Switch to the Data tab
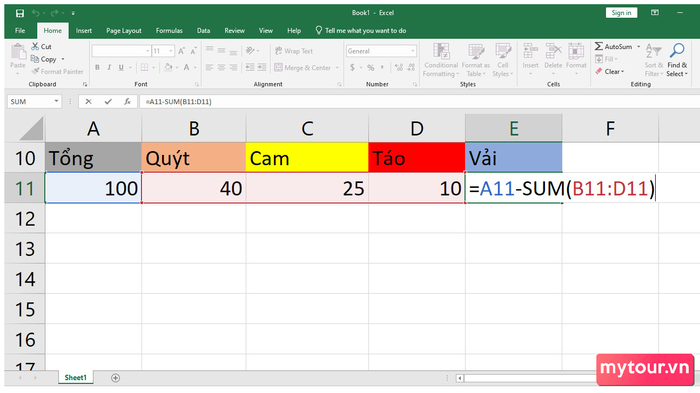This screenshot has width=700, height=393. (203, 31)
